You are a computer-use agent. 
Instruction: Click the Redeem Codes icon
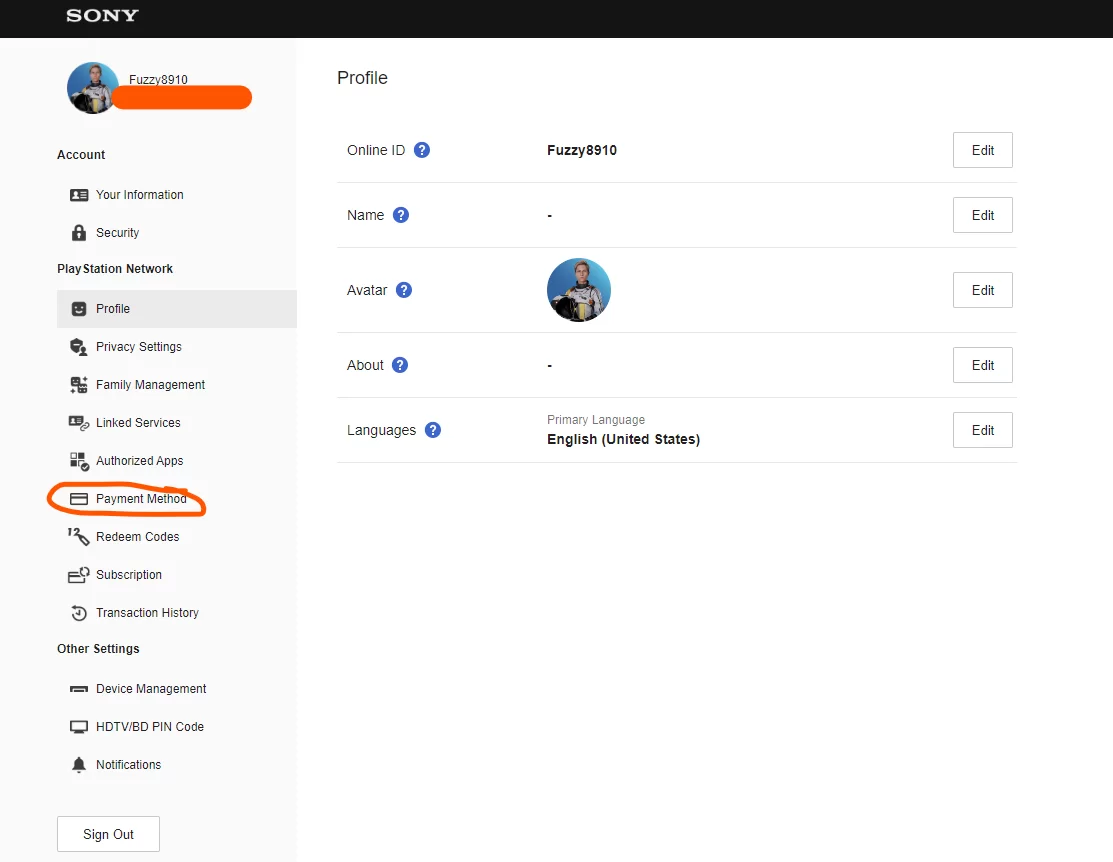pyautogui.click(x=79, y=537)
